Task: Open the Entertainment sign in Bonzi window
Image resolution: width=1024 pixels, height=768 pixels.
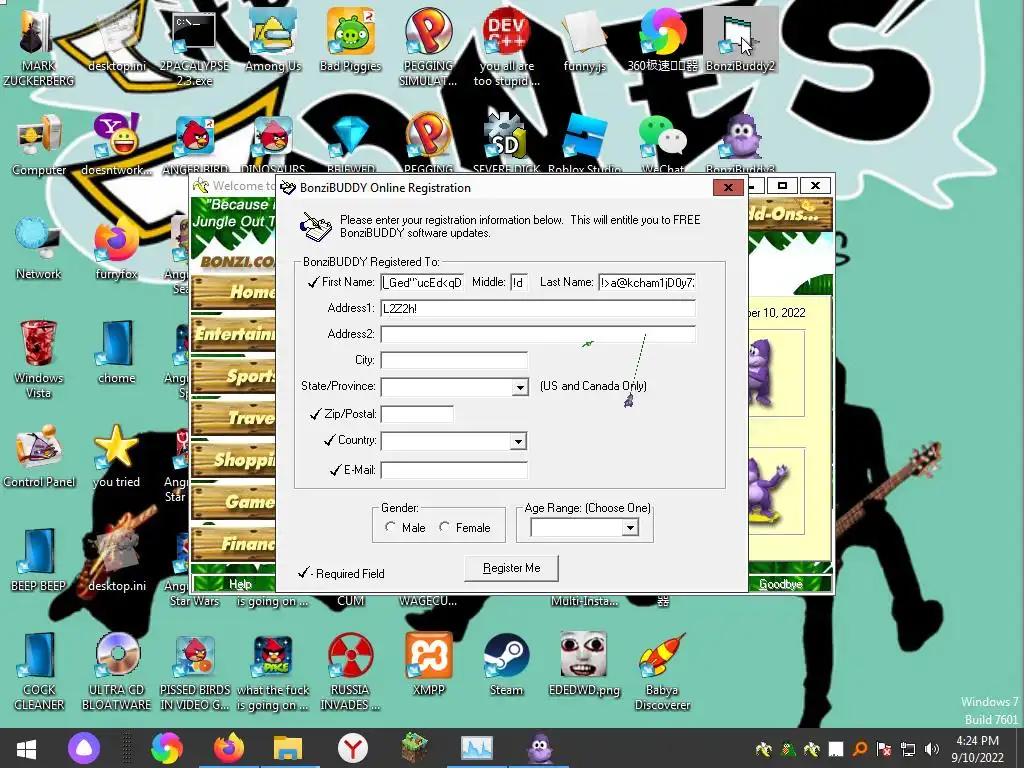Action: pos(233,334)
